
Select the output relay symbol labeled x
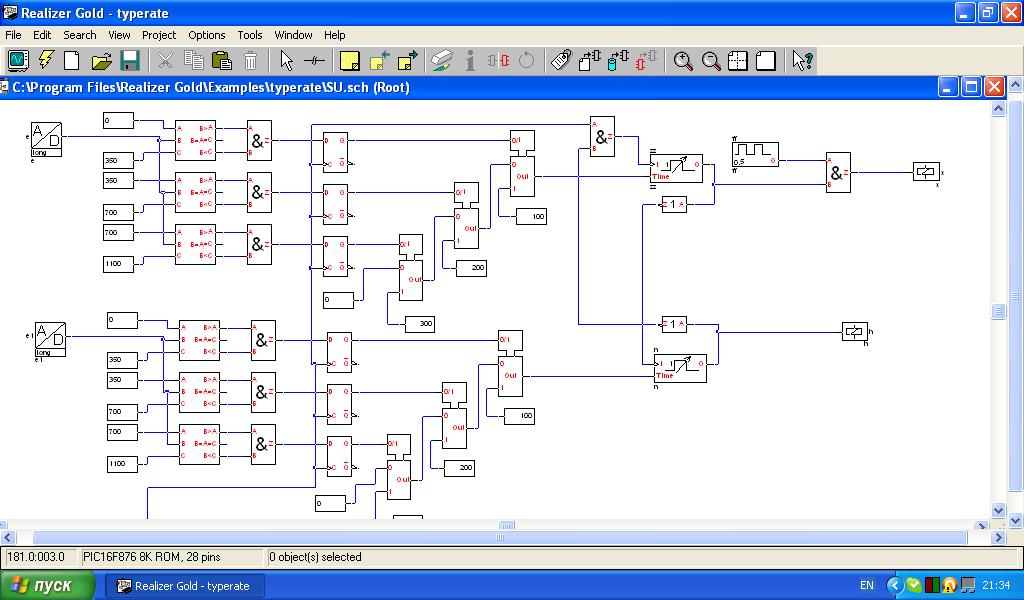click(x=926, y=172)
